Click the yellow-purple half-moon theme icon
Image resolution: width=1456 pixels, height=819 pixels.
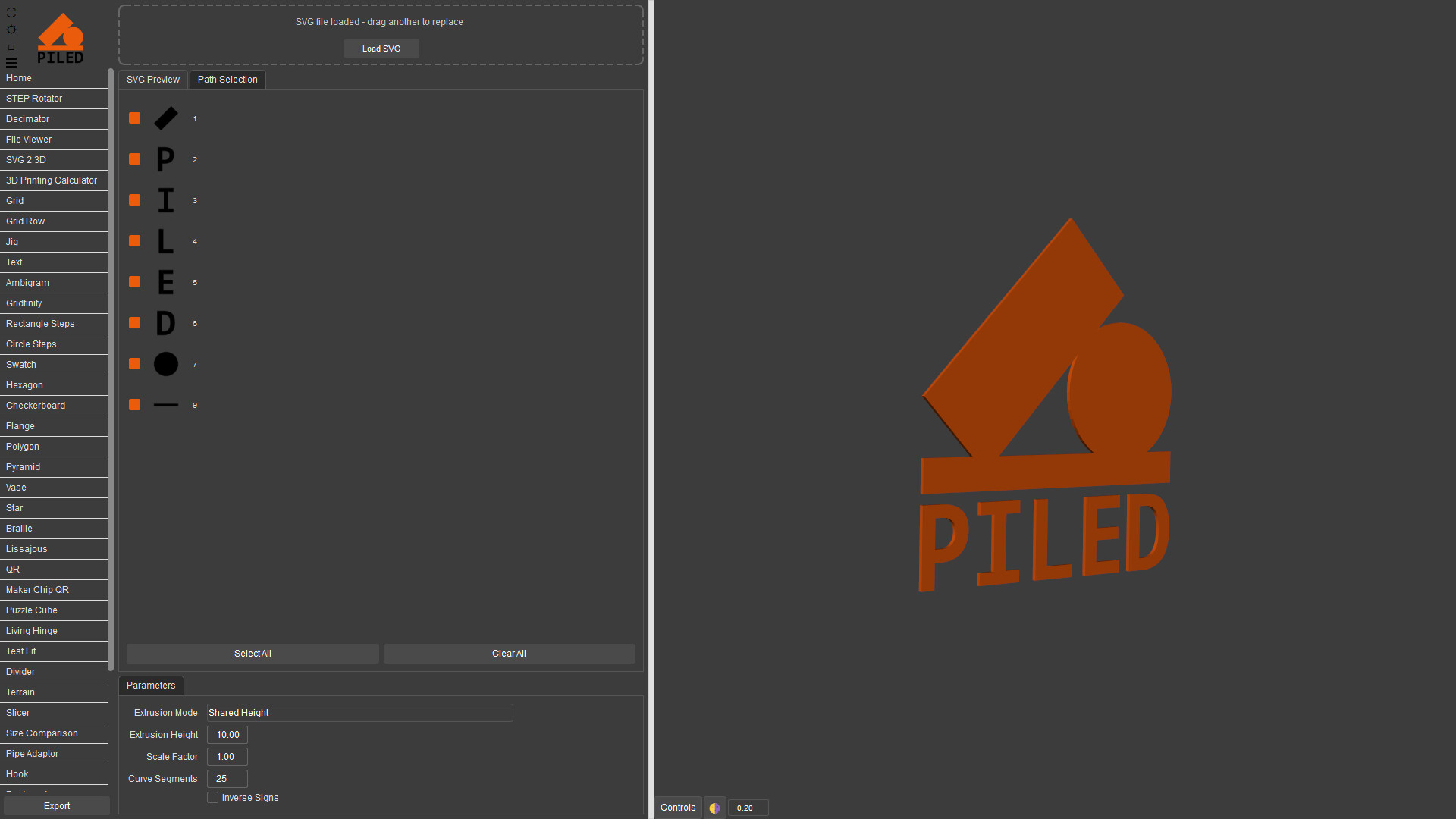point(714,808)
